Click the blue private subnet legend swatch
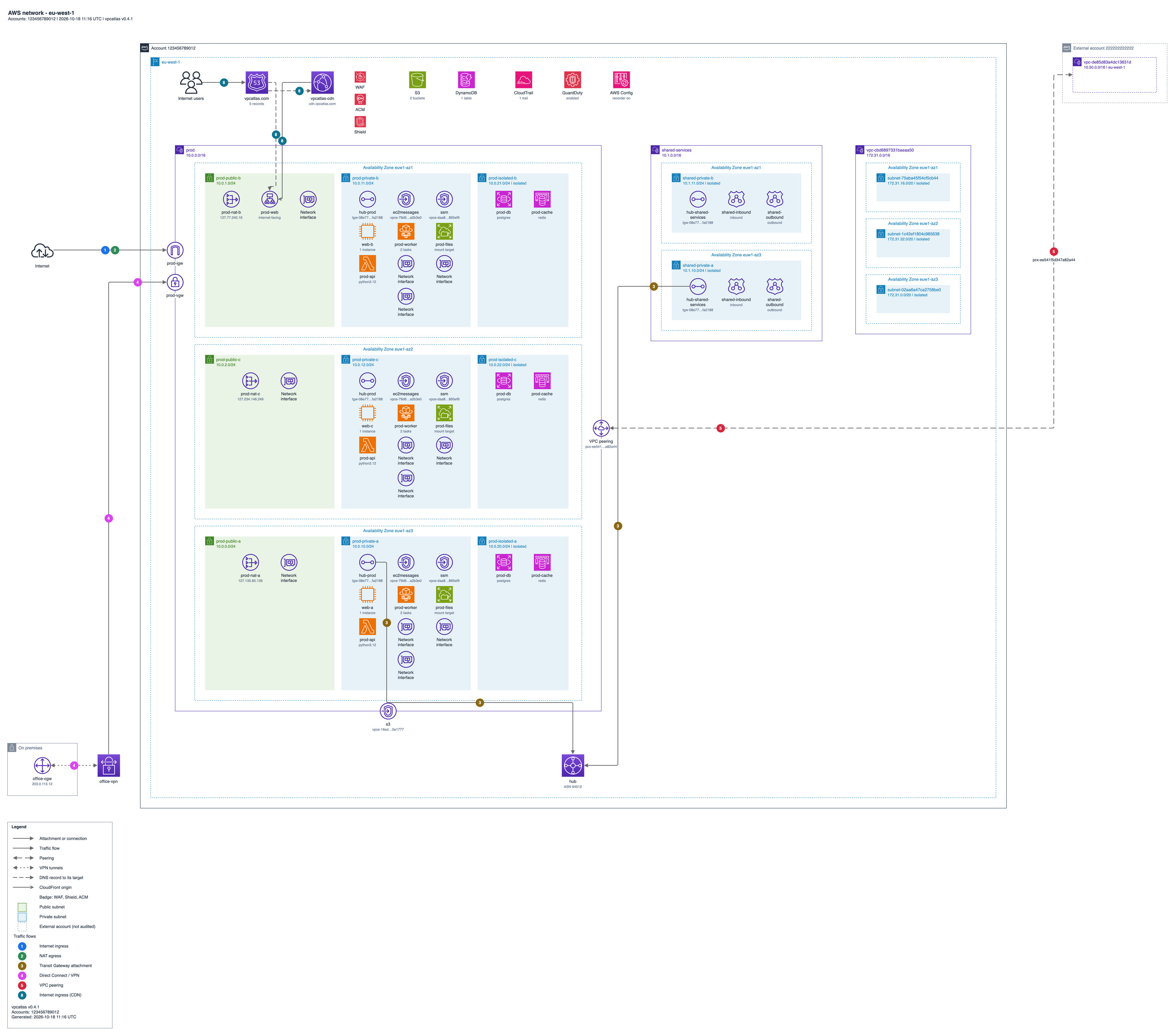1175x1036 pixels. [22, 917]
